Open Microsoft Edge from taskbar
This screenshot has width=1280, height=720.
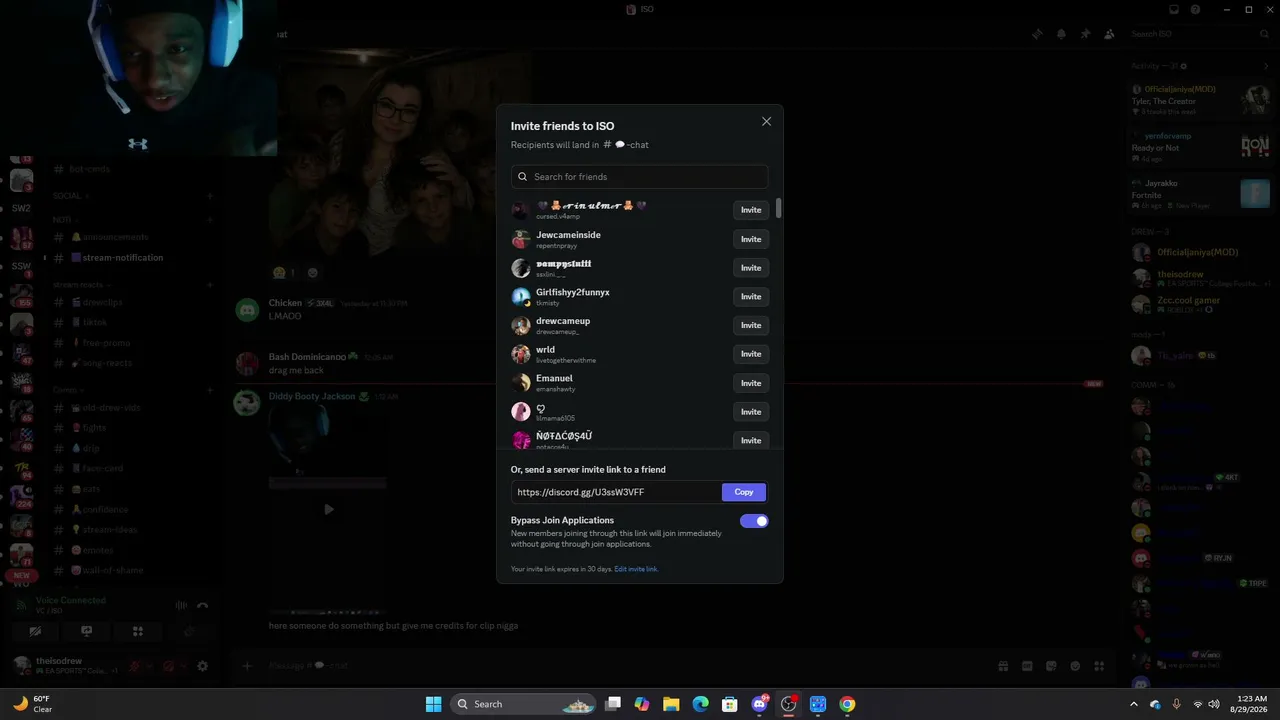pos(701,704)
